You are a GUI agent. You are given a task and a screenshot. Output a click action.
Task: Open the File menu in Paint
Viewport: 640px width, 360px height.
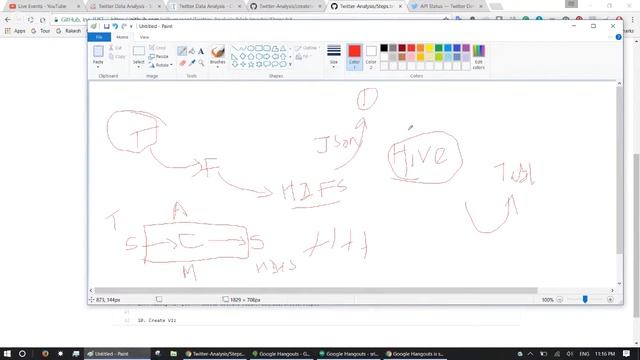point(99,37)
